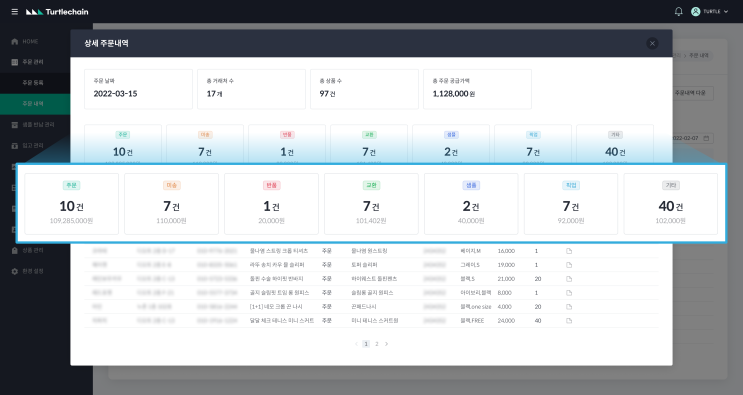Open 샘플 반납 관리 in the sidebar
Screen dimensions: 743x395
coord(38,125)
